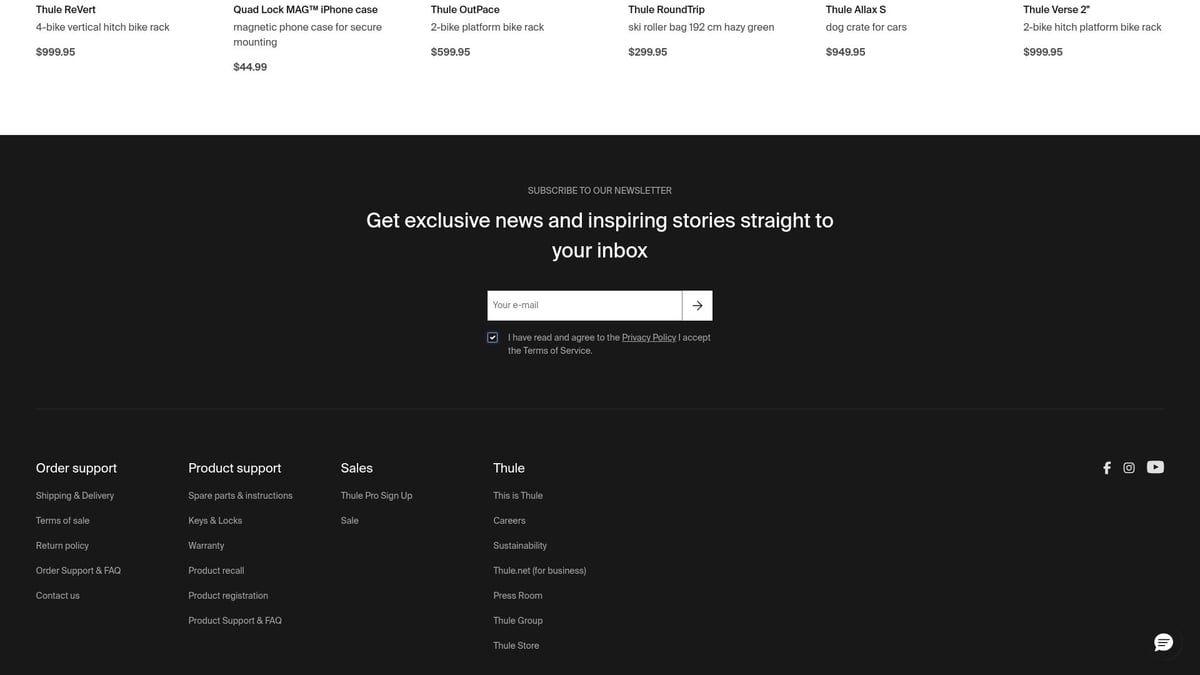Open the Return policy link
The height and width of the screenshot is (675, 1200).
pos(62,546)
